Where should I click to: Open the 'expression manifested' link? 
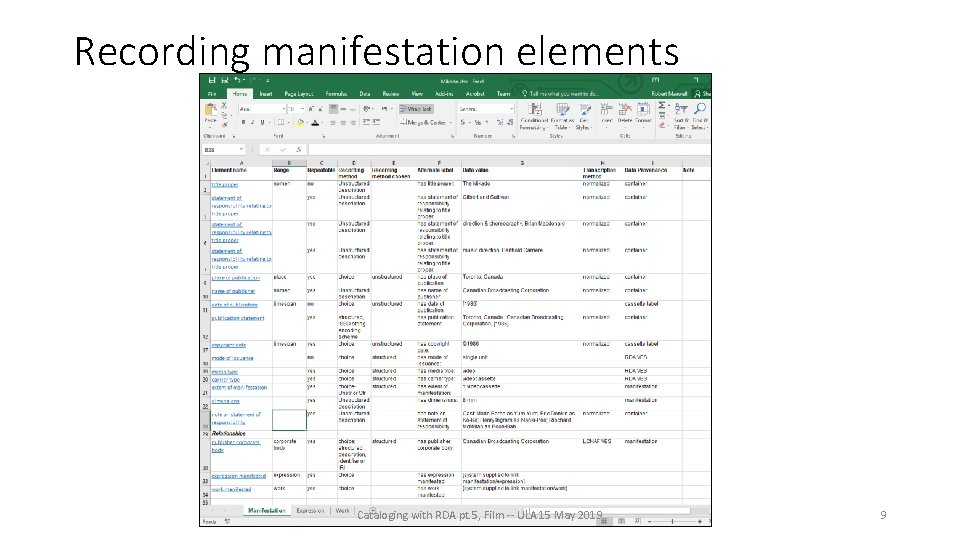coord(239,476)
